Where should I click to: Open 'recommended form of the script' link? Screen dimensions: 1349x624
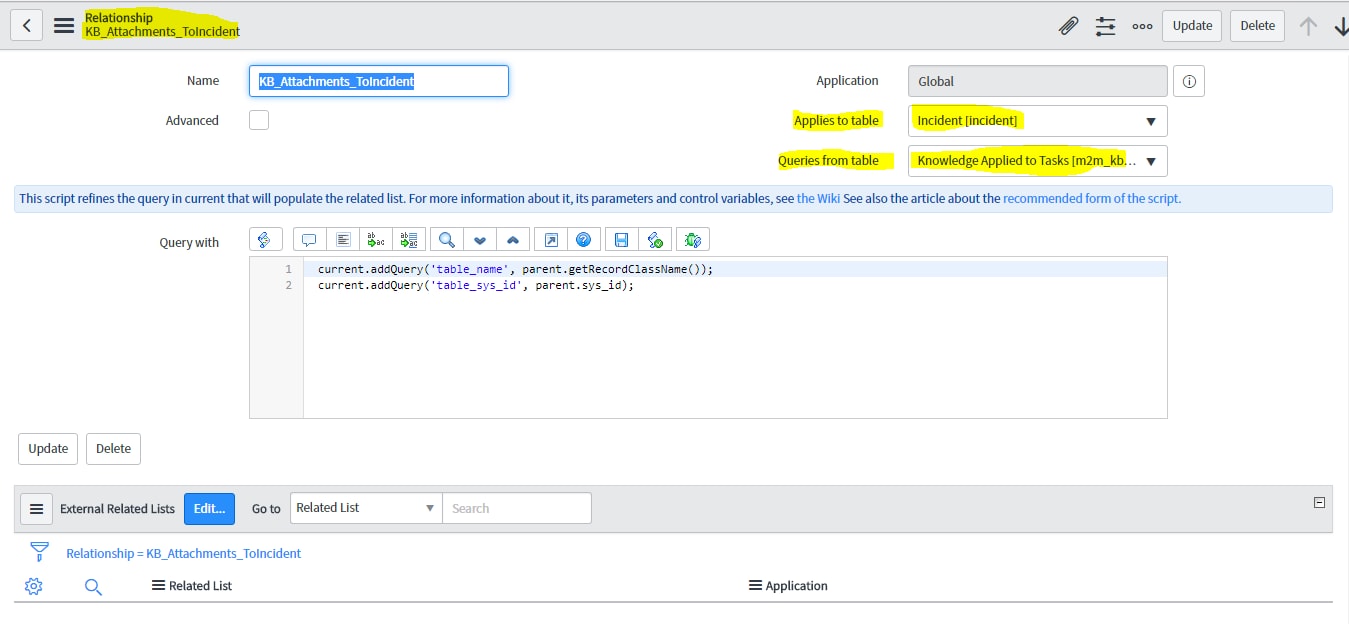1092,198
